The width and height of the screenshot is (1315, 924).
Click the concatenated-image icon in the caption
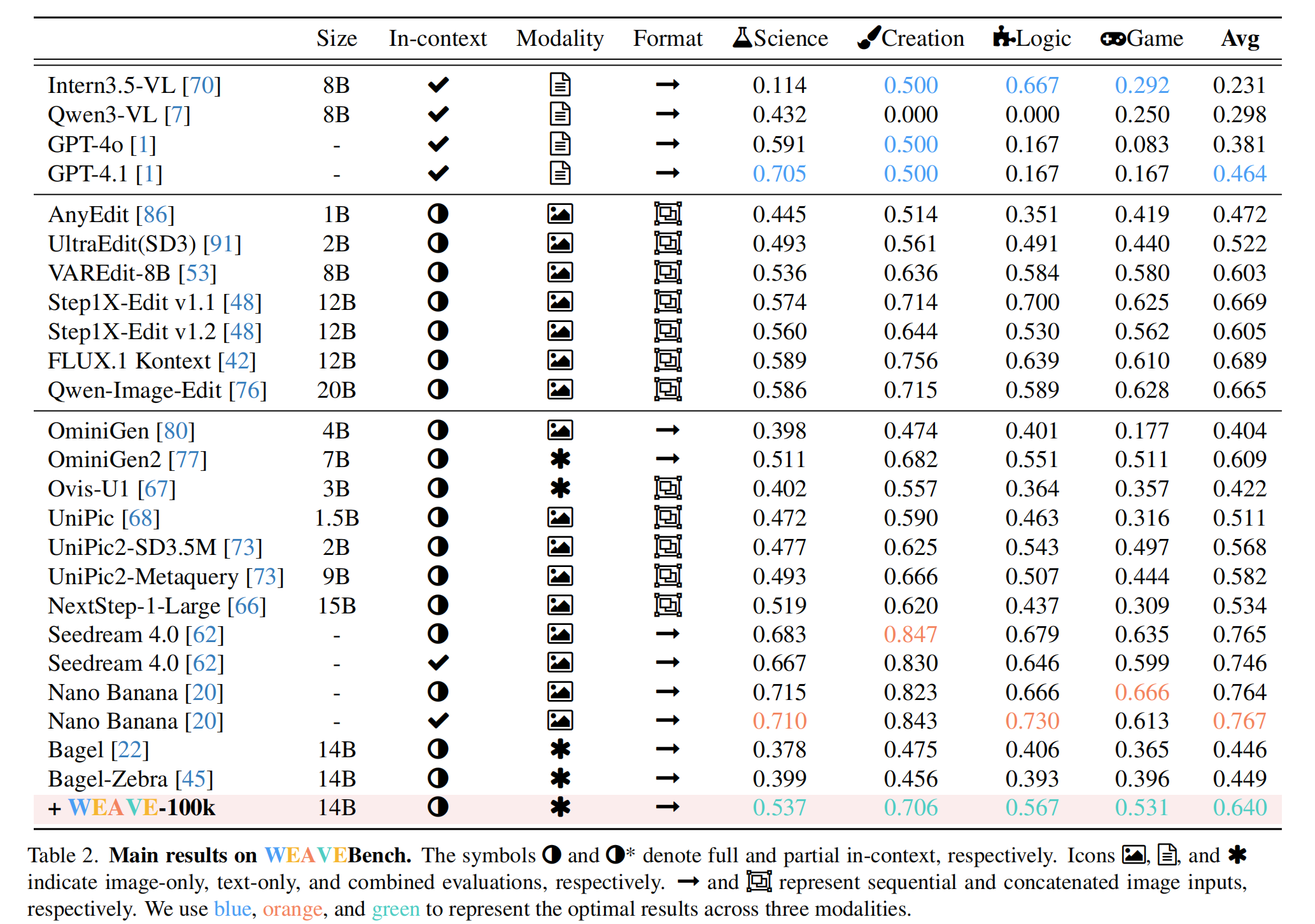[x=759, y=881]
